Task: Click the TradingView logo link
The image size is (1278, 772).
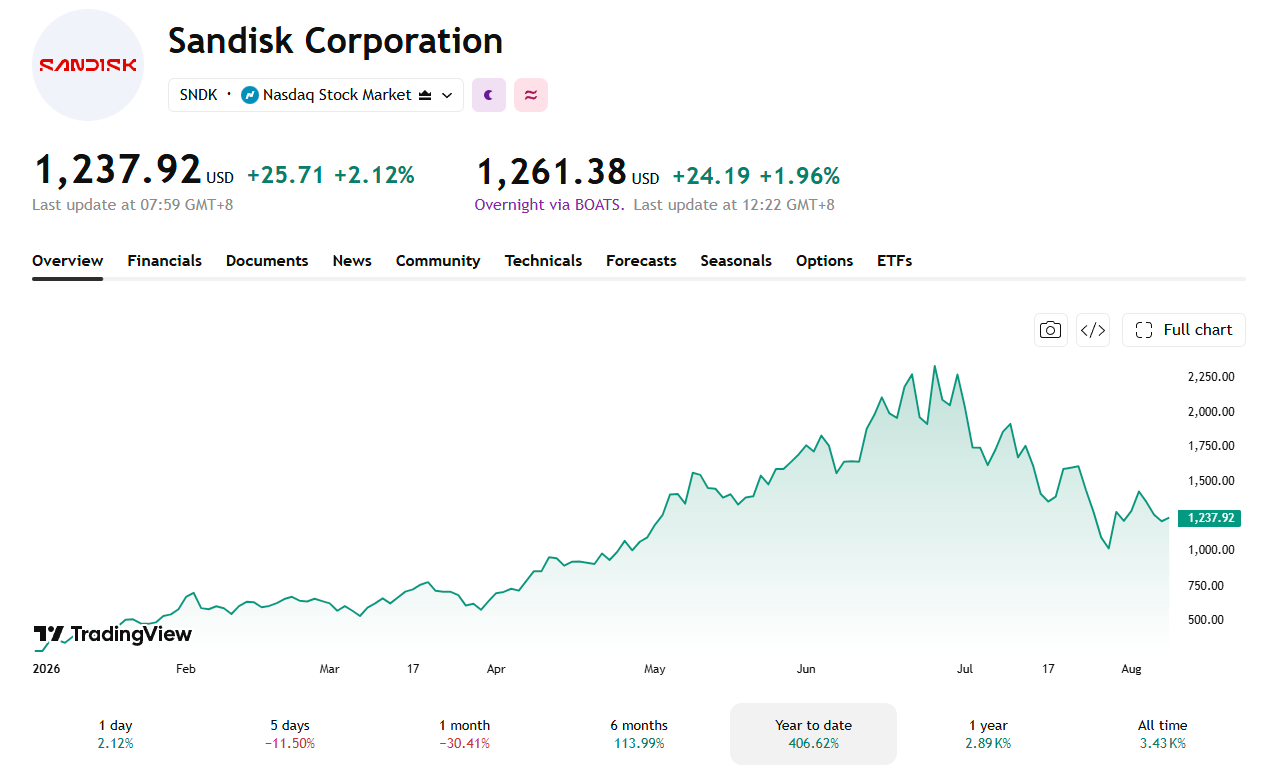Action: click(x=112, y=634)
